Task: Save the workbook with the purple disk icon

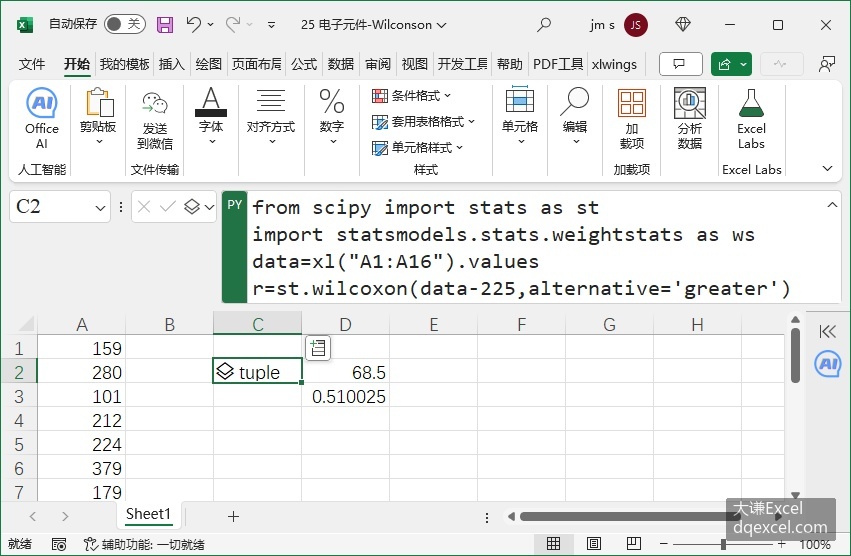Action: pyautogui.click(x=165, y=25)
